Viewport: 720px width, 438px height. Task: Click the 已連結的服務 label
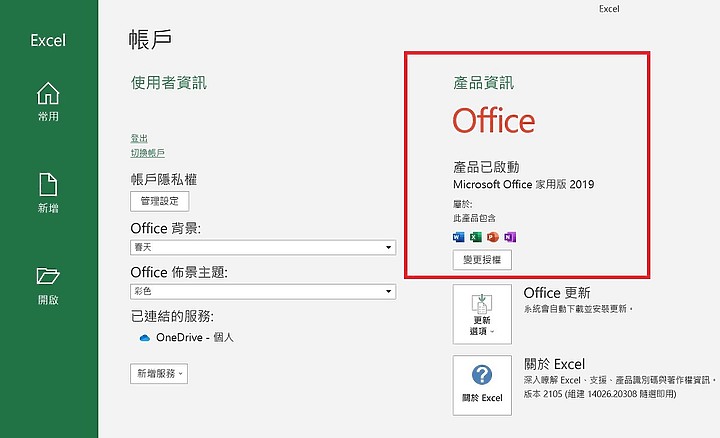click(172, 316)
